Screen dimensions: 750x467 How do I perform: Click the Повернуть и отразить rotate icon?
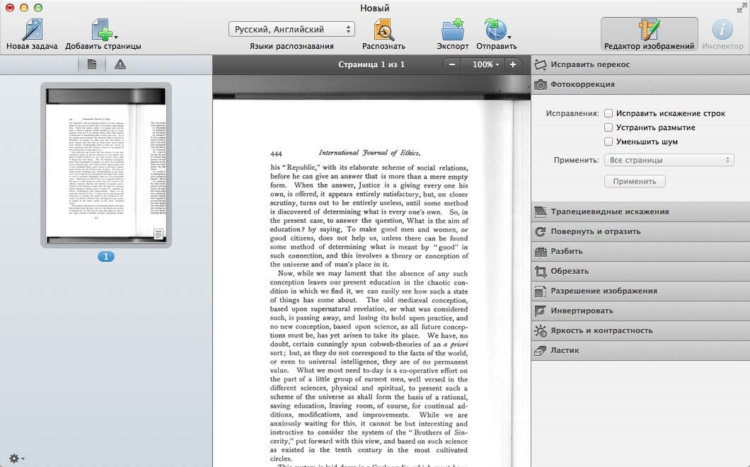pos(540,231)
